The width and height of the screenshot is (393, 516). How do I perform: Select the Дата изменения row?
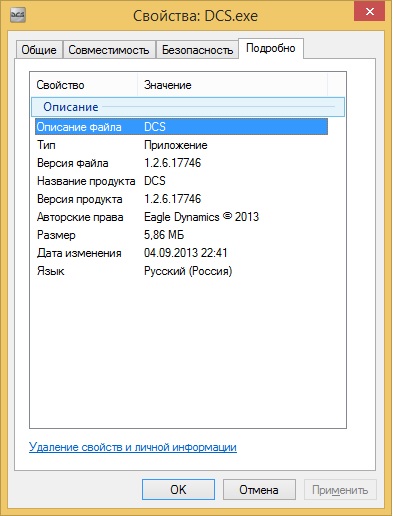(181, 253)
